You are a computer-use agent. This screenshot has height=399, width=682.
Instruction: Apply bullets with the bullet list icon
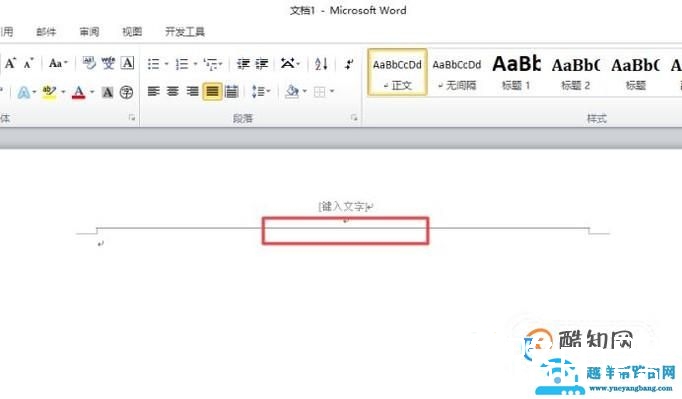tap(153, 64)
